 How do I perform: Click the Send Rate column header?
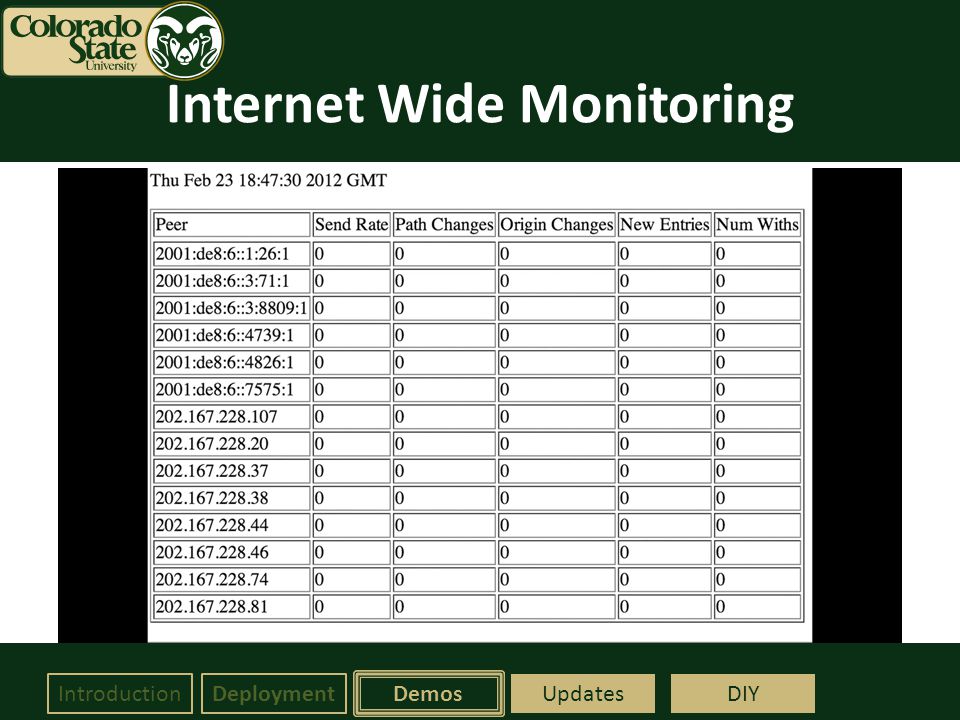coord(351,224)
